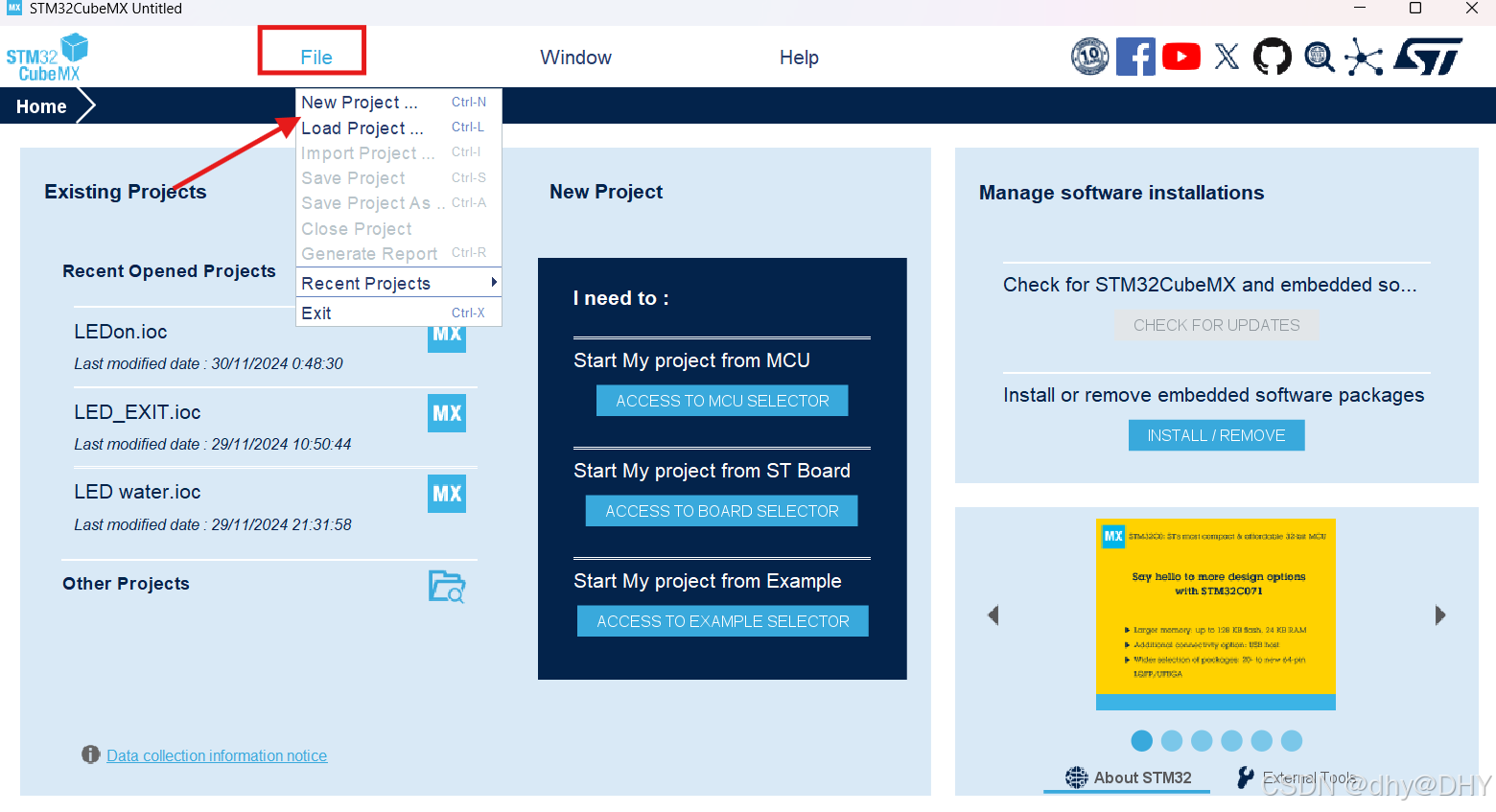Maximize the STM32CubeMX window
Image resolution: width=1496 pixels, height=812 pixels.
[1414, 9]
